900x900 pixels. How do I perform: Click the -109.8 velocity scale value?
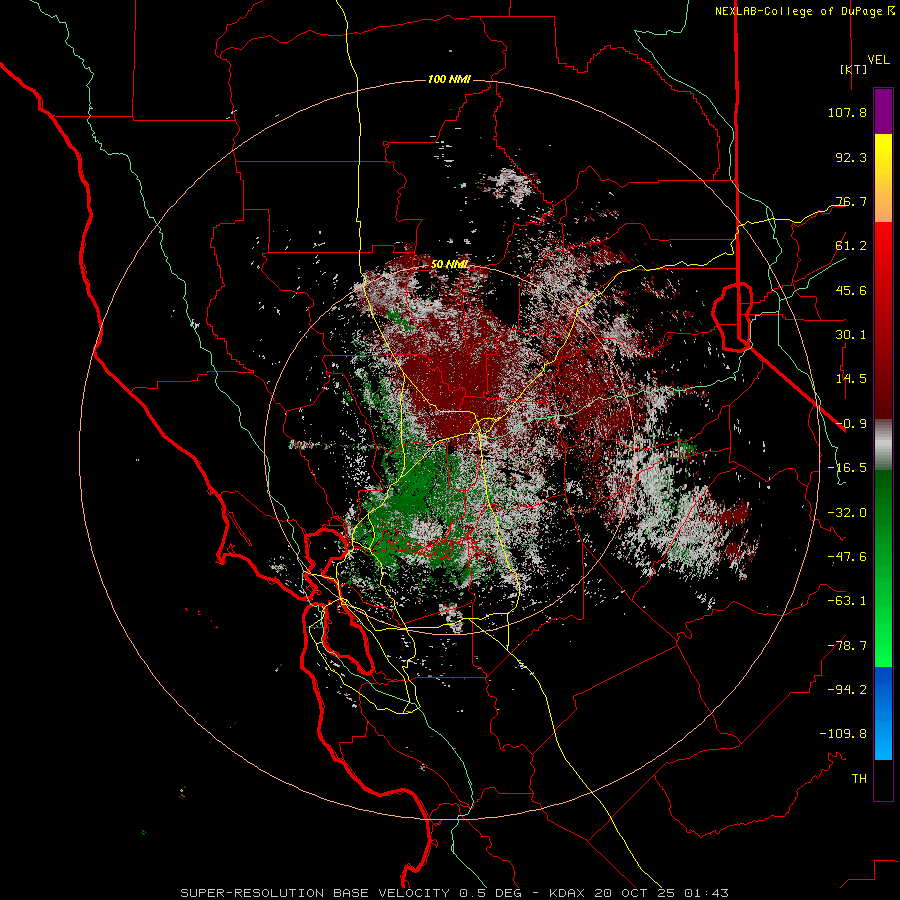pyautogui.click(x=843, y=734)
